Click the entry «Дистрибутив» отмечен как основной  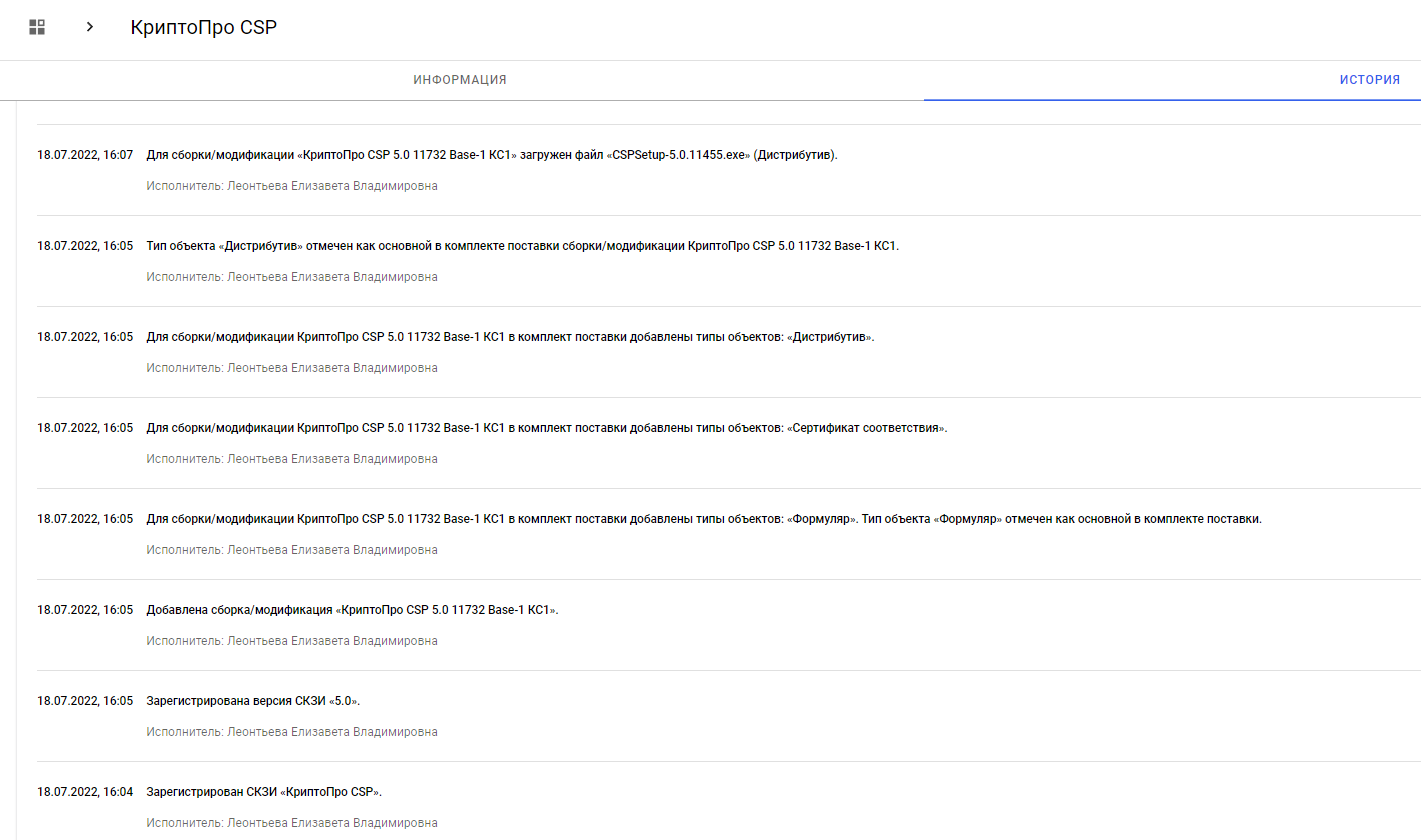pos(523,246)
